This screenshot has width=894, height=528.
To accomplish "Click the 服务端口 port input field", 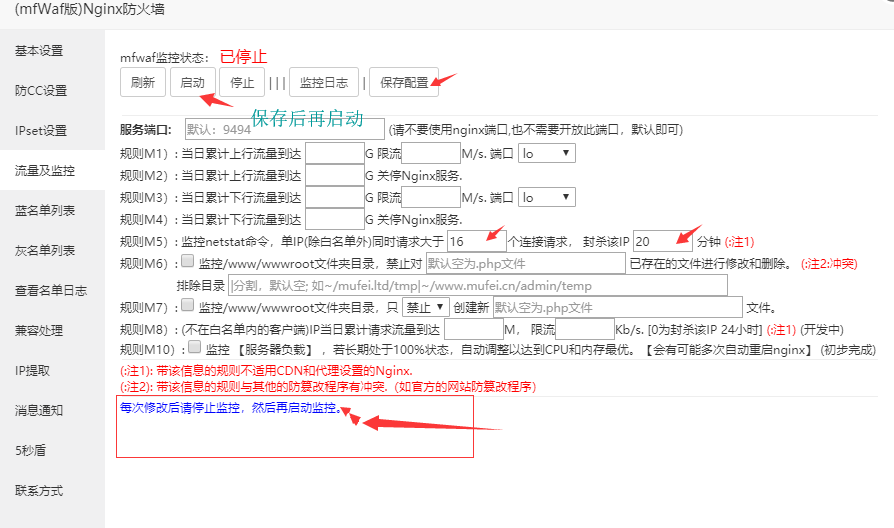I will click(284, 129).
